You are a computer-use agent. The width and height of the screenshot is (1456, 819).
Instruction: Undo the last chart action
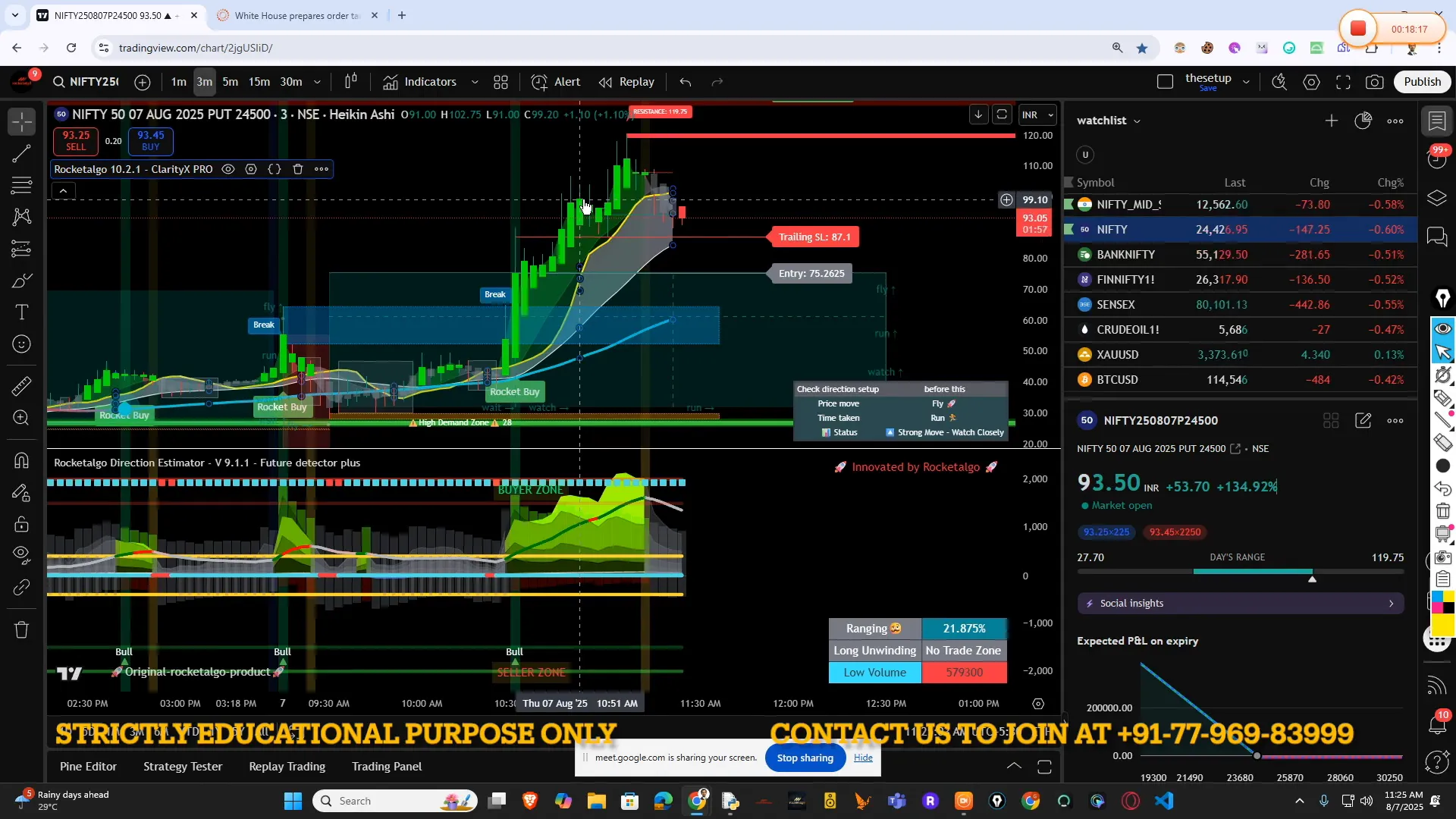(x=686, y=82)
